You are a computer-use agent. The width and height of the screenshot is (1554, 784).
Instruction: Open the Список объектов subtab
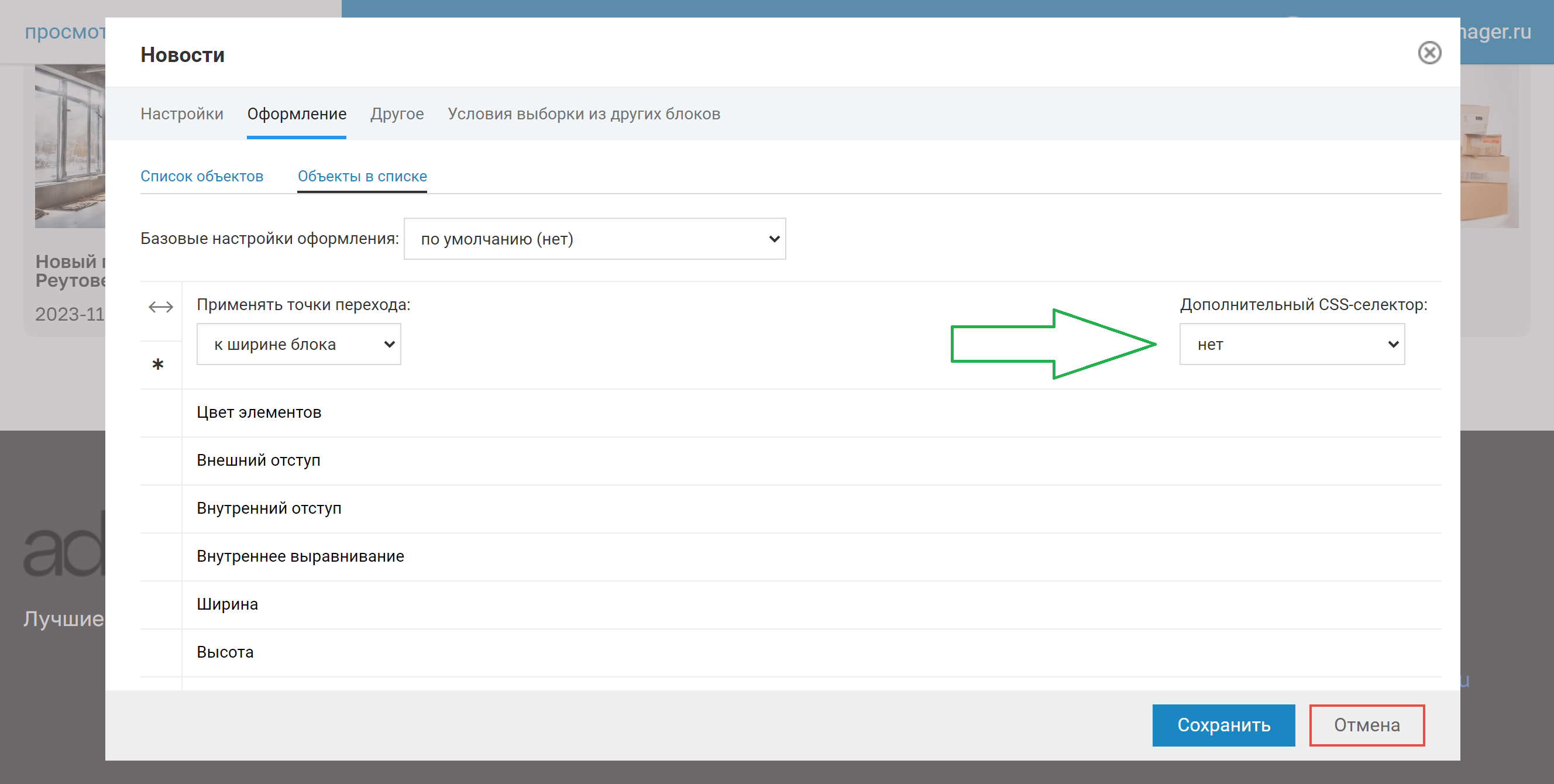click(202, 176)
